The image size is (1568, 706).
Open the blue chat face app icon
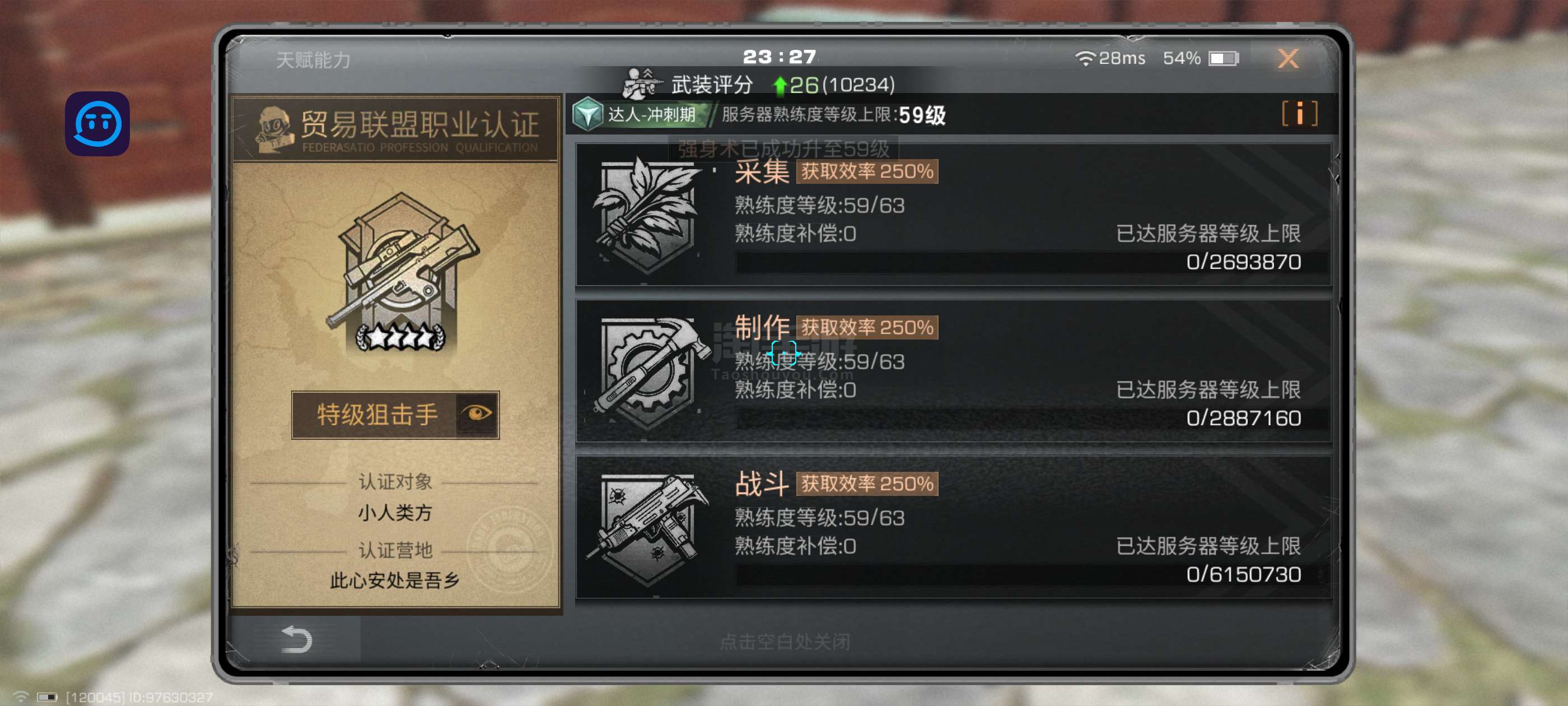(x=97, y=124)
